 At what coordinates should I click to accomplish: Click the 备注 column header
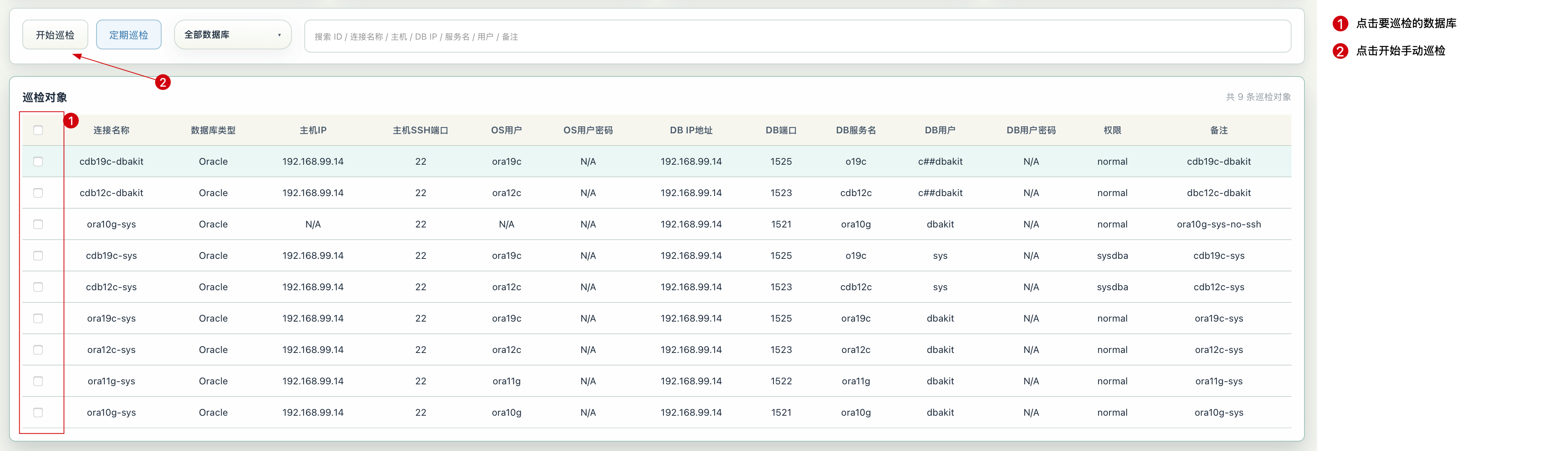1219,130
